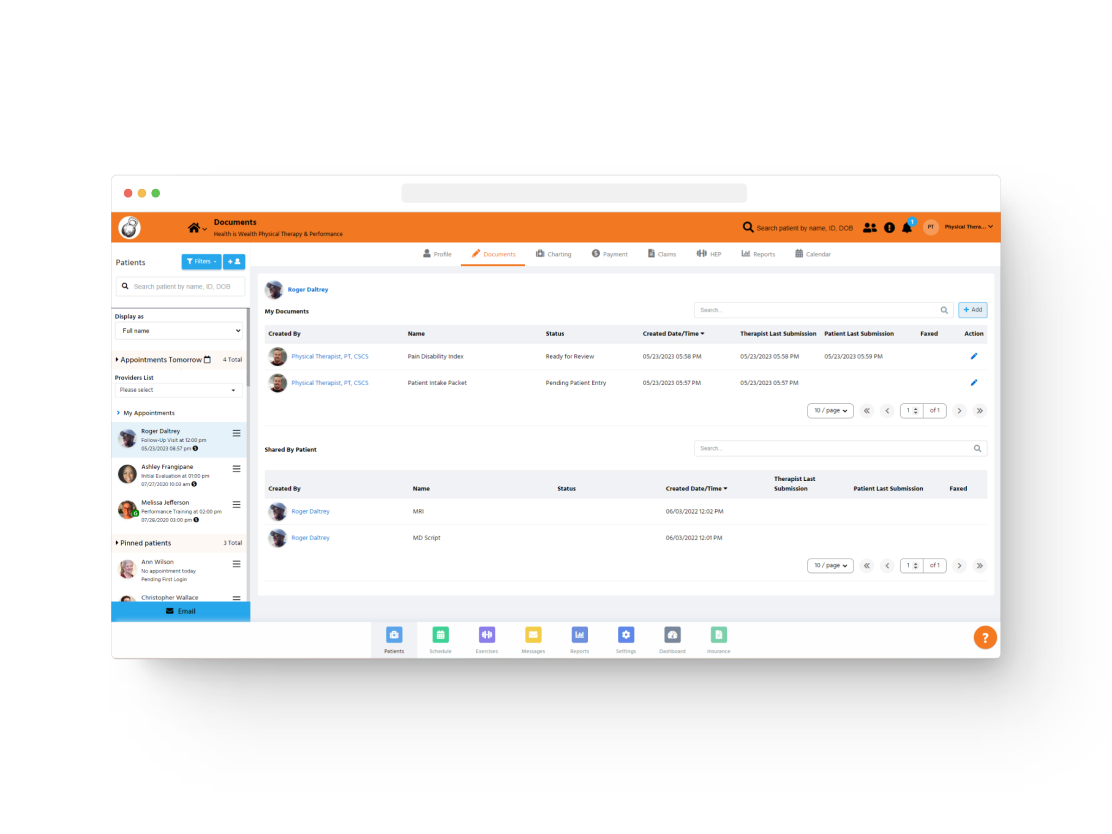Open the orange help question-mark button
The height and width of the screenshot is (834, 1112).
click(985, 637)
